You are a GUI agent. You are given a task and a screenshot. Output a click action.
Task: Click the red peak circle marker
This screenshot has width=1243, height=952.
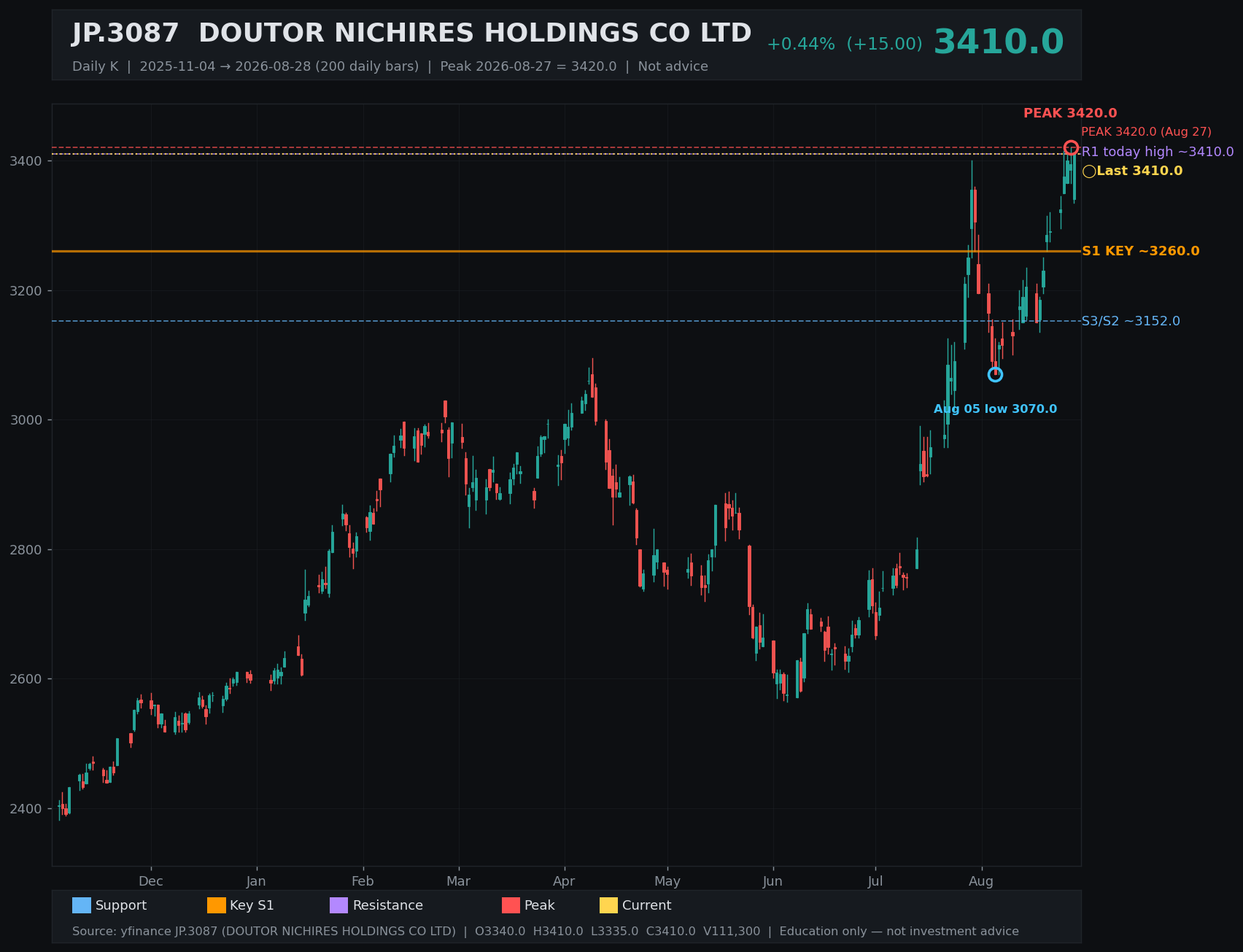1071,148
